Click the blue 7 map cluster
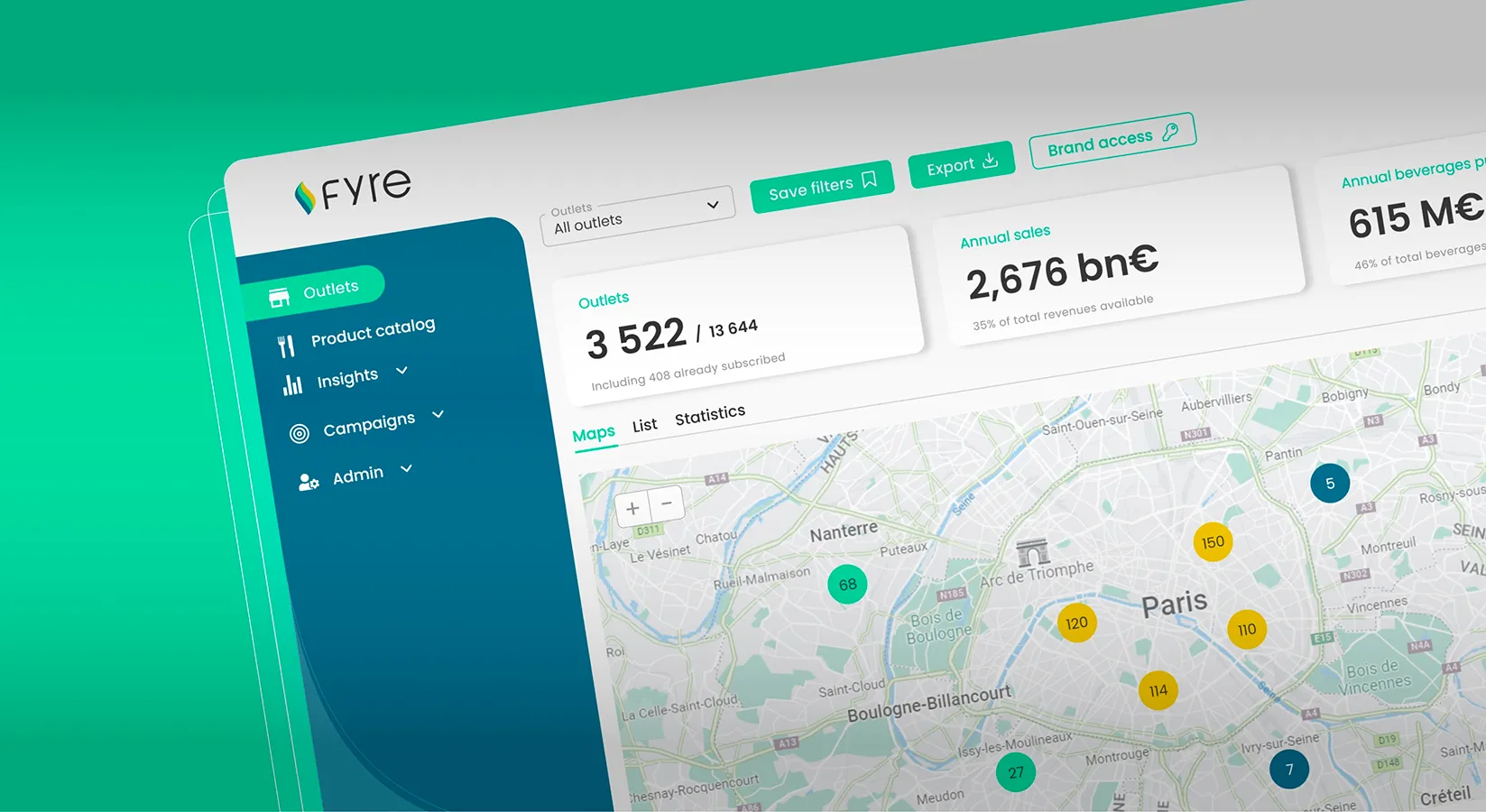The image size is (1486, 812). pyautogui.click(x=1289, y=770)
